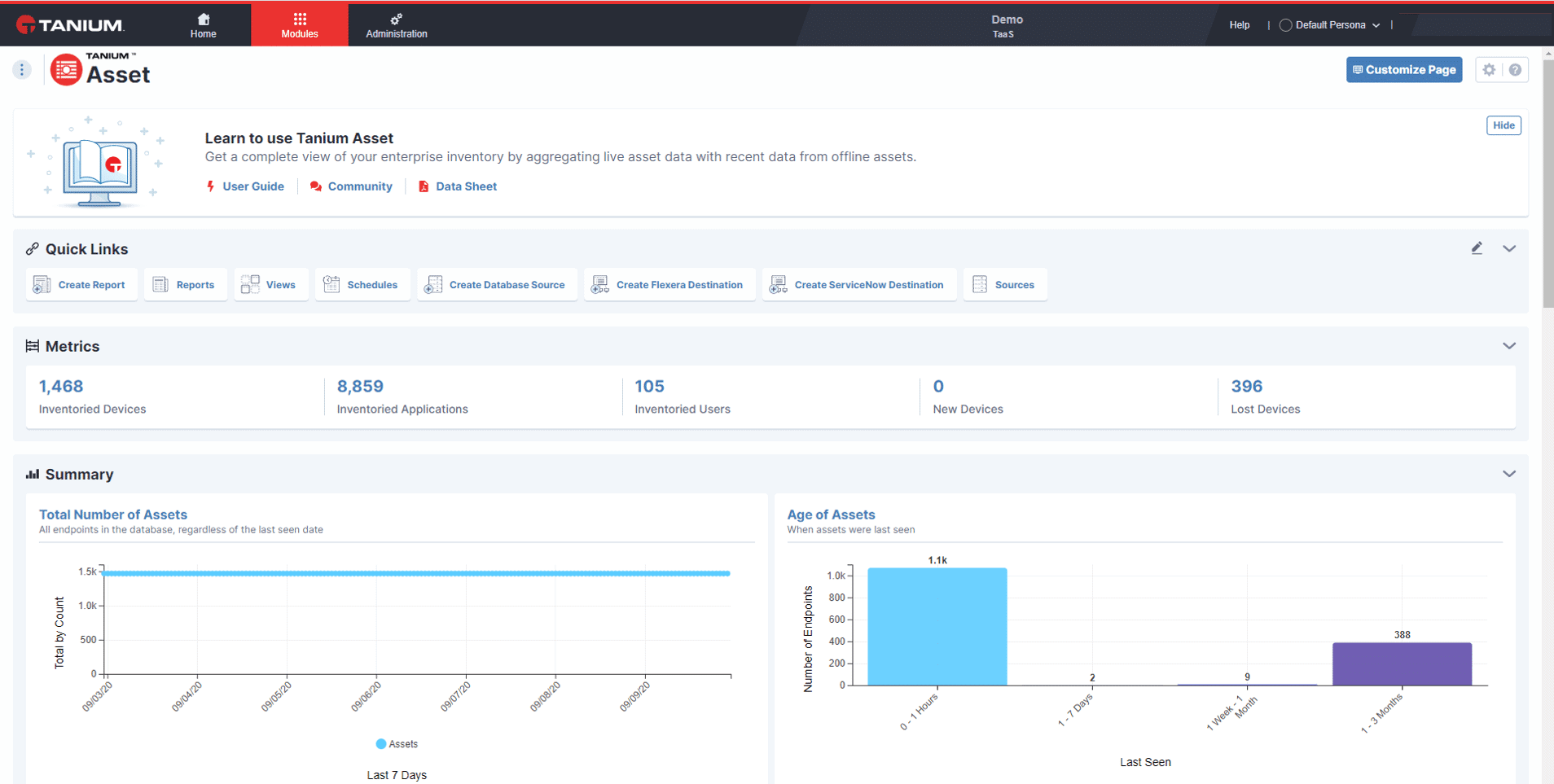Click the Summary bar chart icon
Image resolution: width=1554 pixels, height=784 pixels.
[x=32, y=474]
